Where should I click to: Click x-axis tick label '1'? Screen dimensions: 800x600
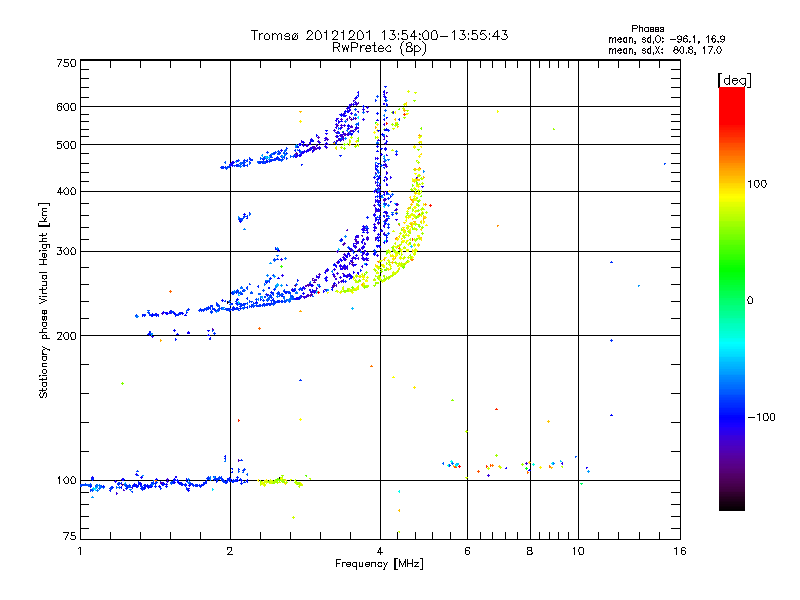80,551
